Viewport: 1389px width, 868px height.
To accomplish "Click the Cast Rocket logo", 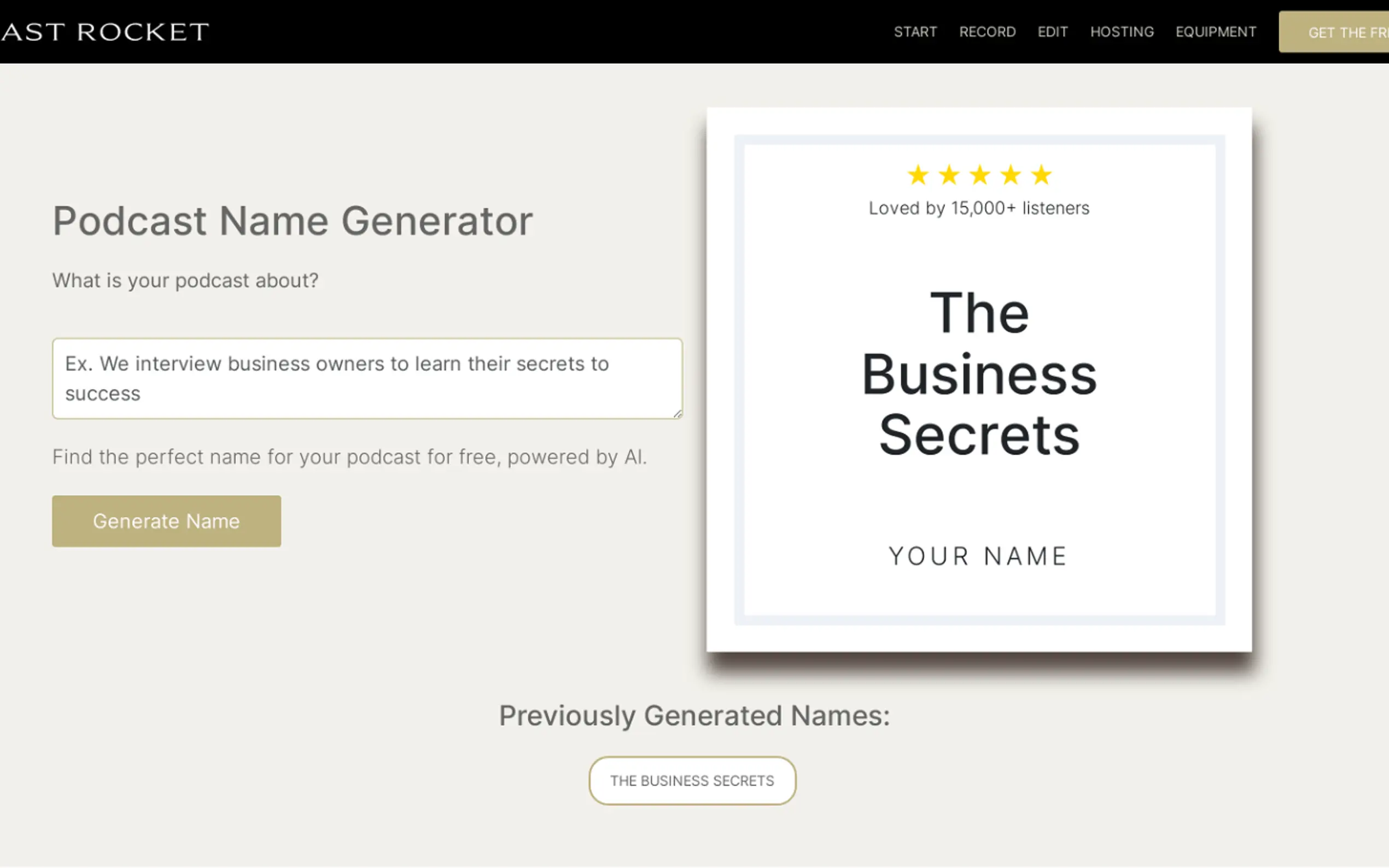I will 104,32.
